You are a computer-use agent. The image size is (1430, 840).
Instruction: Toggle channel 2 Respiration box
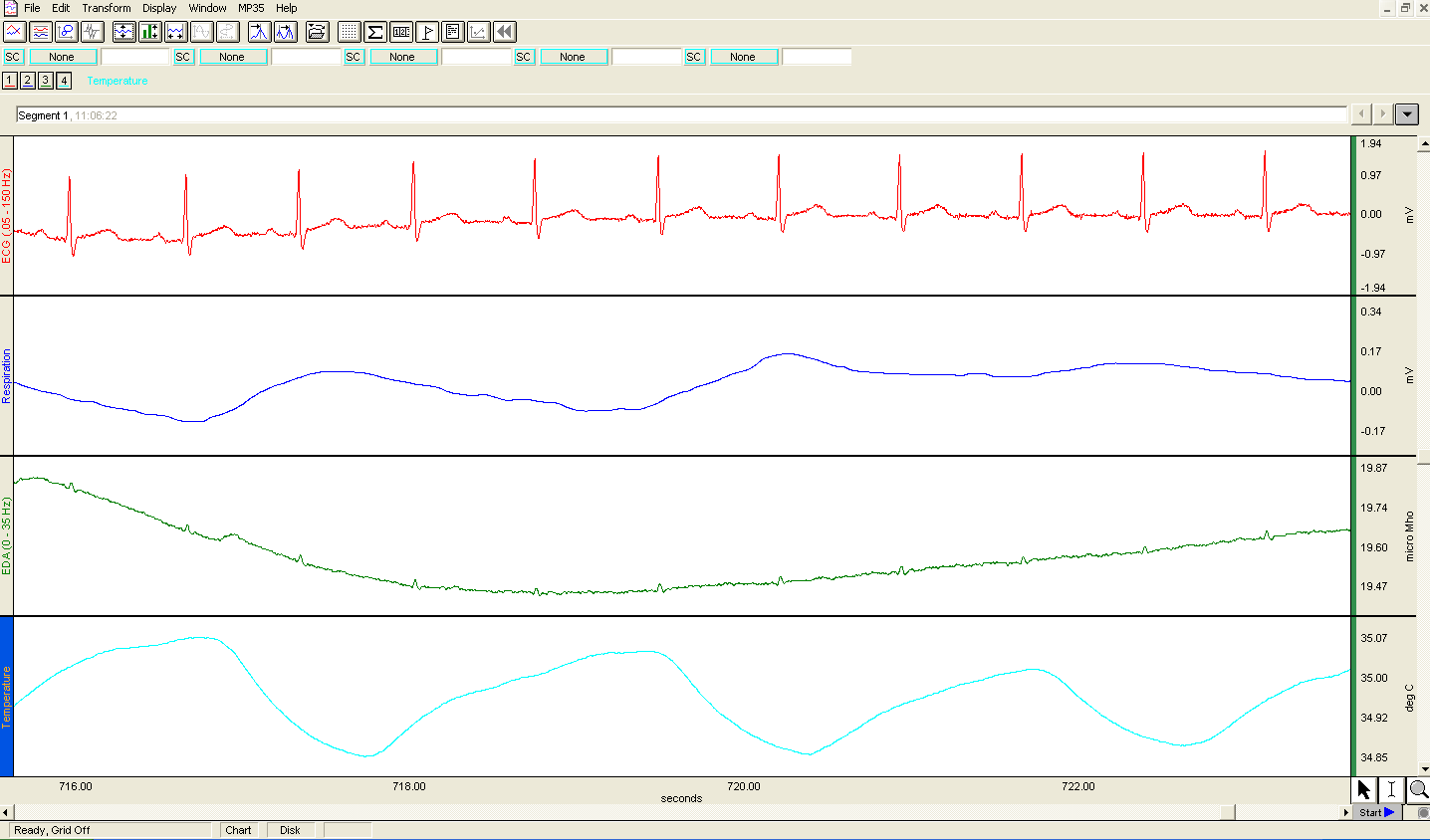(28, 81)
